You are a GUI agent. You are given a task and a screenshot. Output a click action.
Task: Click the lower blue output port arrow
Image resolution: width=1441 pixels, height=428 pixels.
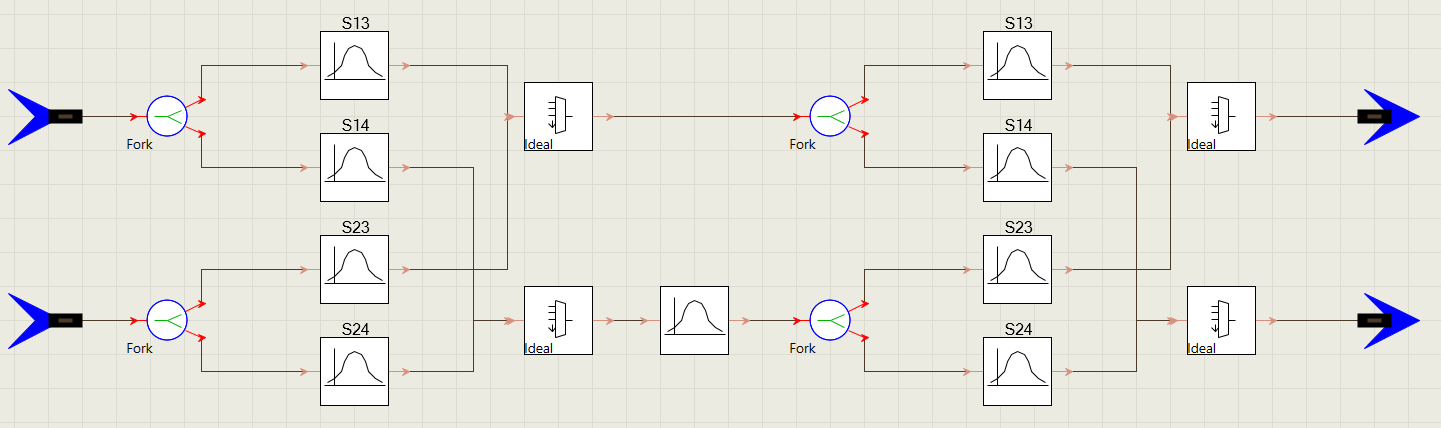coord(1388,321)
